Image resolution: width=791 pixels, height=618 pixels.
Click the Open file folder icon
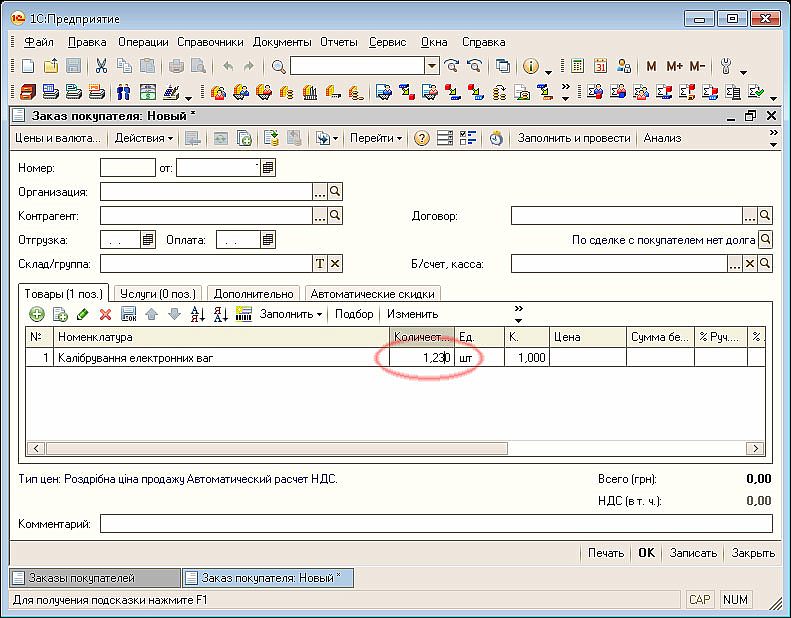pyautogui.click(x=51, y=66)
